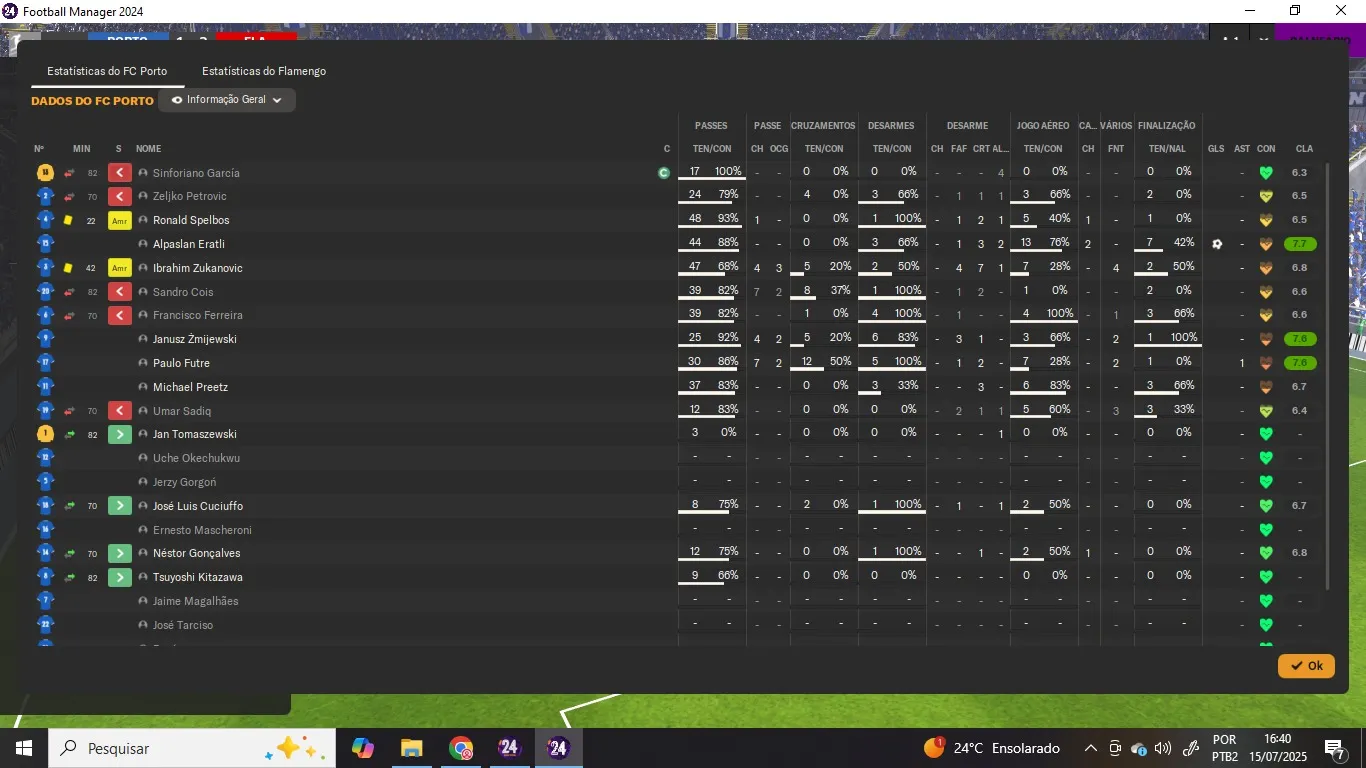Image resolution: width=1366 pixels, height=768 pixels.
Task: Click Janusz Żmijewski's 100% shooting bar
Action: pyautogui.click(x=1167, y=344)
